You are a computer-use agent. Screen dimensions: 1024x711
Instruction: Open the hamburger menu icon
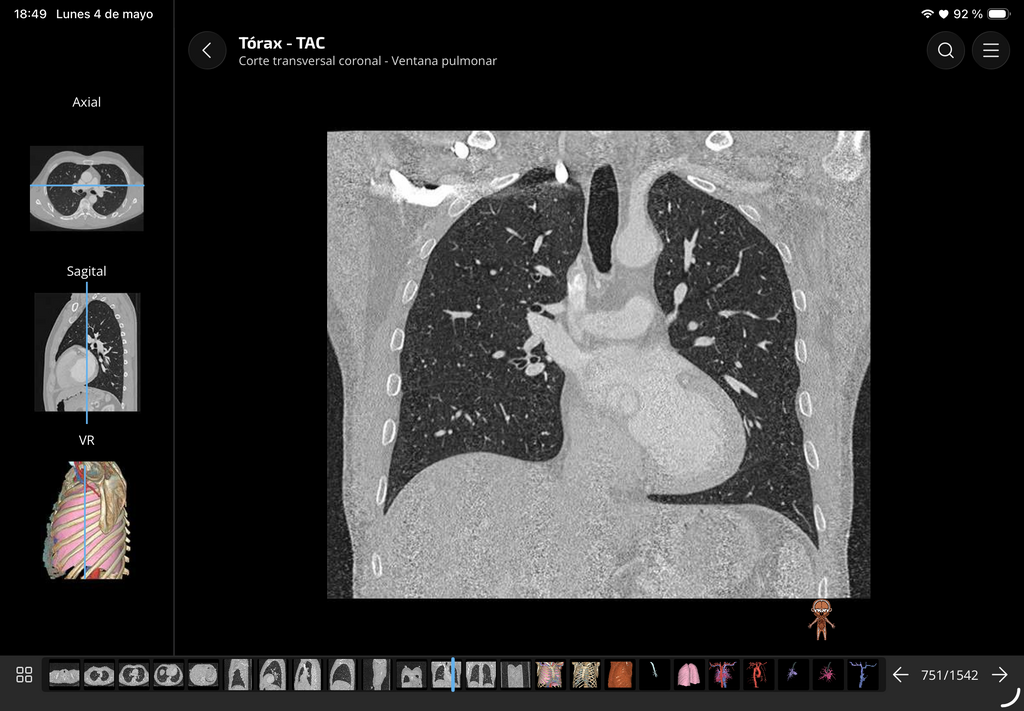991,50
